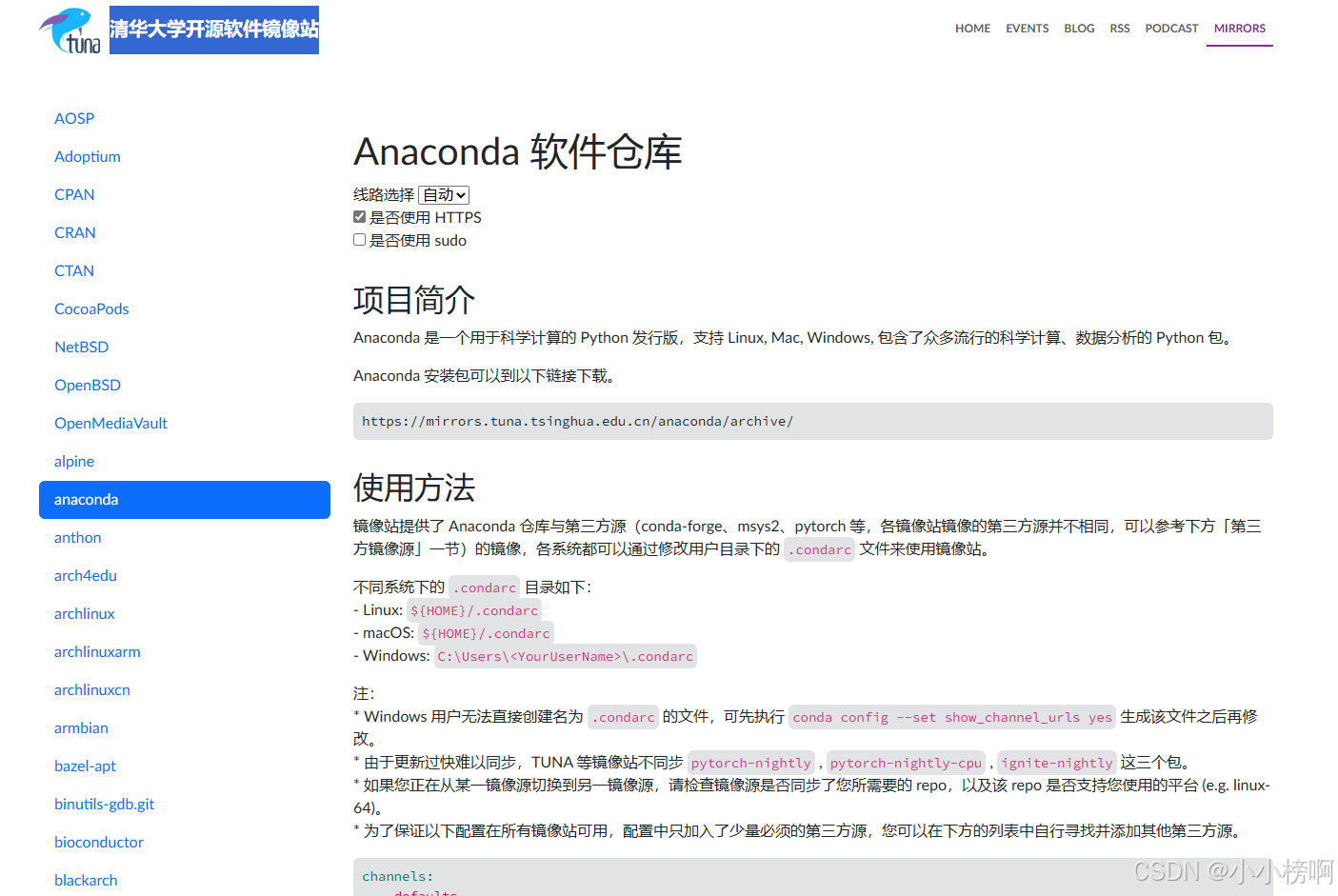Open the 线路选择 dropdown set to 自动
The image size is (1338, 896).
(444, 194)
